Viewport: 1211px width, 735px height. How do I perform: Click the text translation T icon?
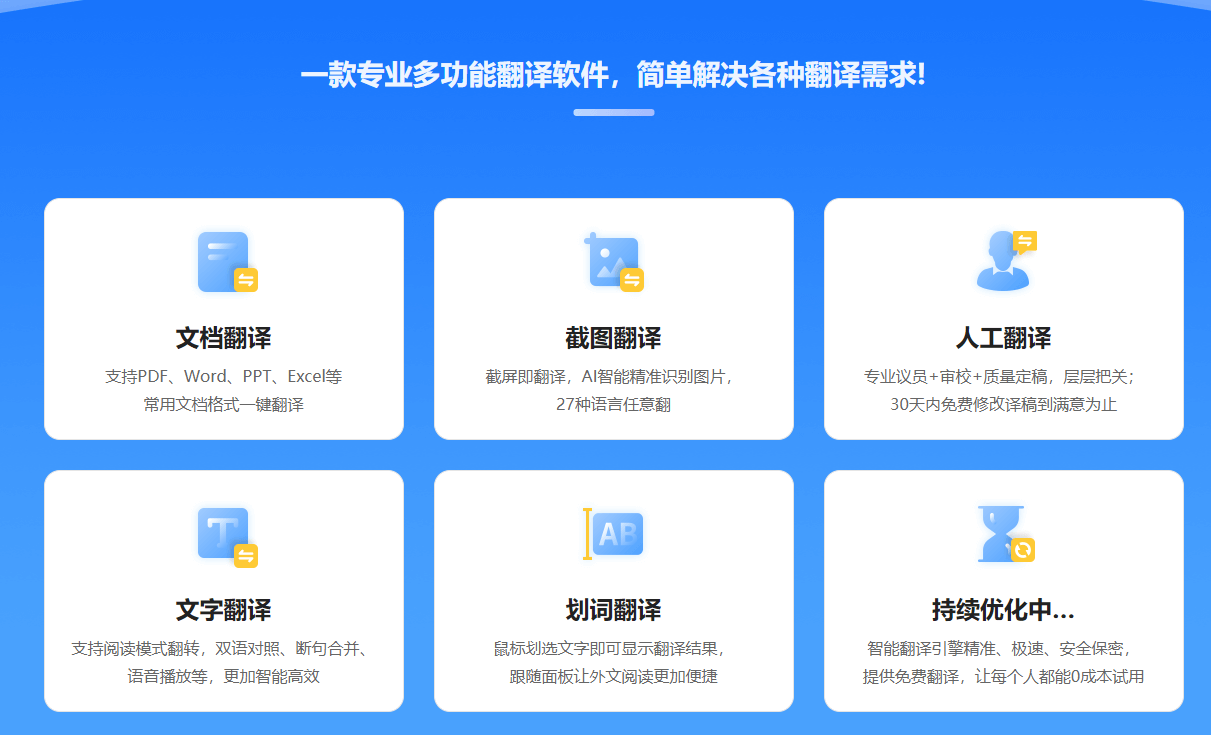(x=222, y=533)
